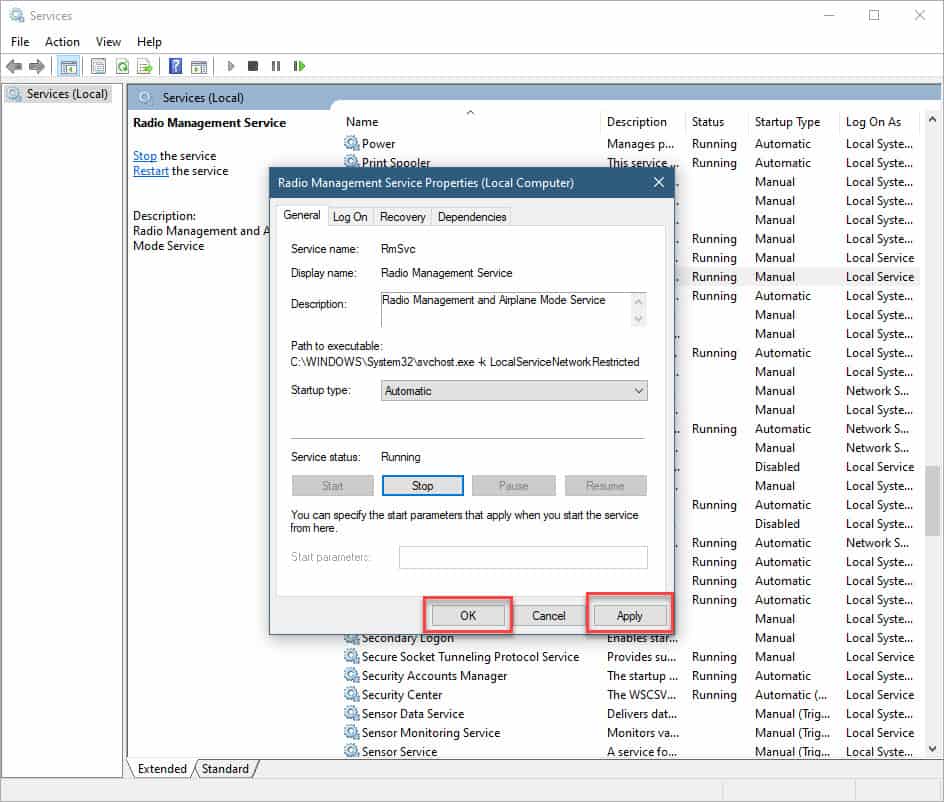Switch to the Extended view tab
This screenshot has height=802, width=944.
pos(162,769)
